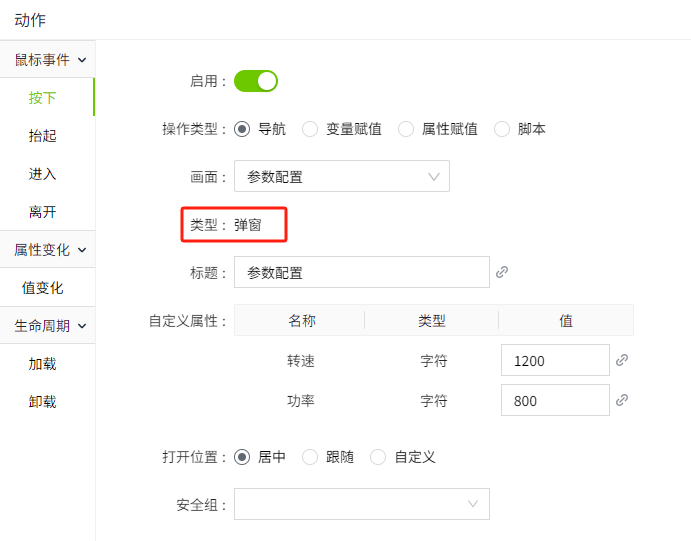Choose 自定义 open position
691x541 pixels.
pos(378,457)
